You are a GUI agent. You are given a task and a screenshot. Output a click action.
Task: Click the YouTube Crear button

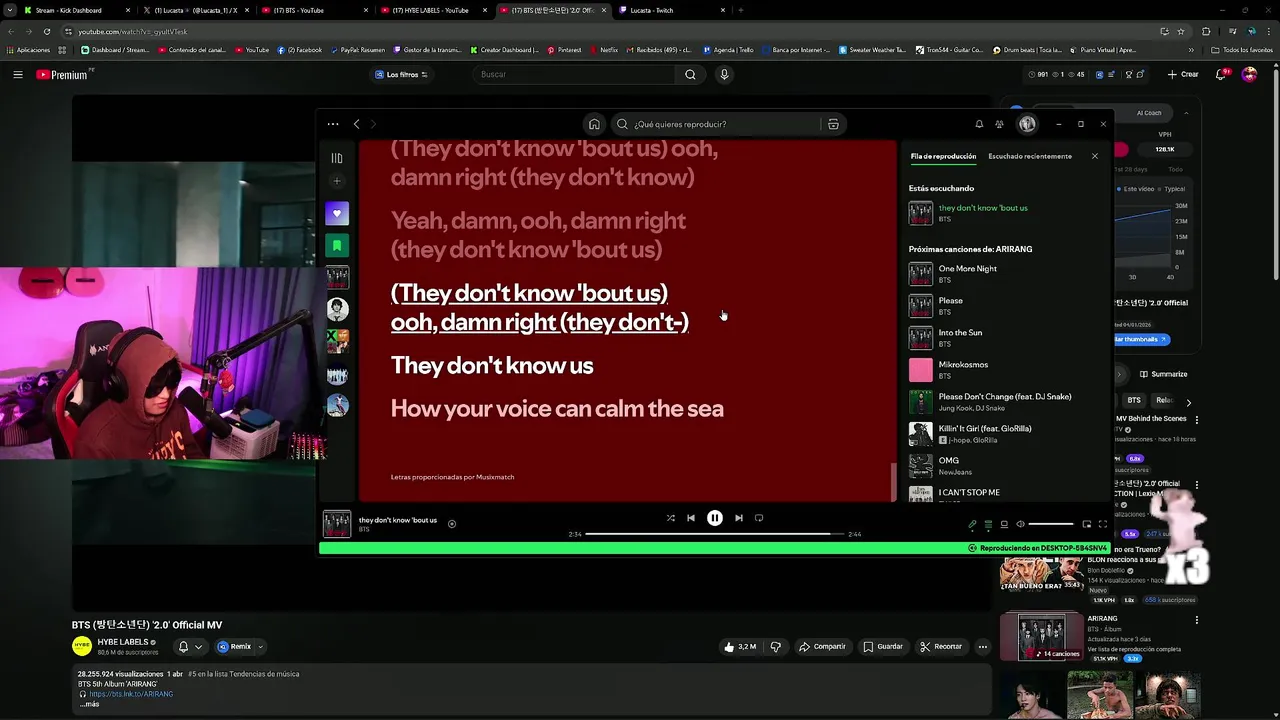tap(1183, 74)
